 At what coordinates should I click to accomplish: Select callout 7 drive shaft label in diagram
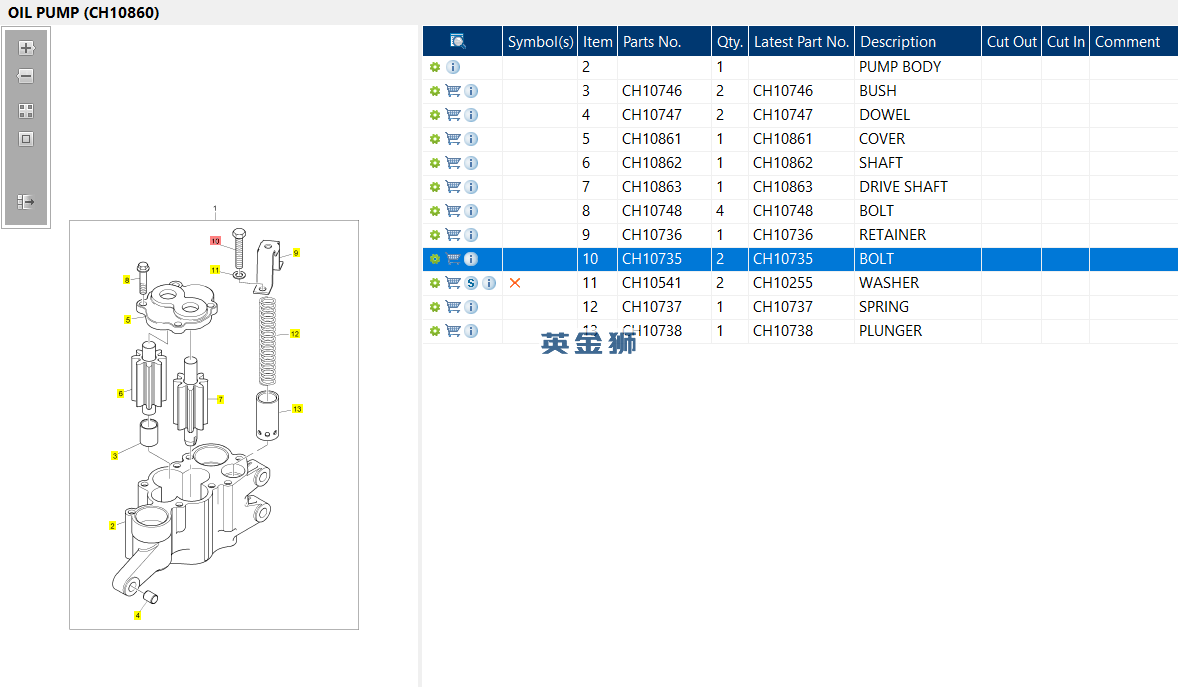pos(220,399)
